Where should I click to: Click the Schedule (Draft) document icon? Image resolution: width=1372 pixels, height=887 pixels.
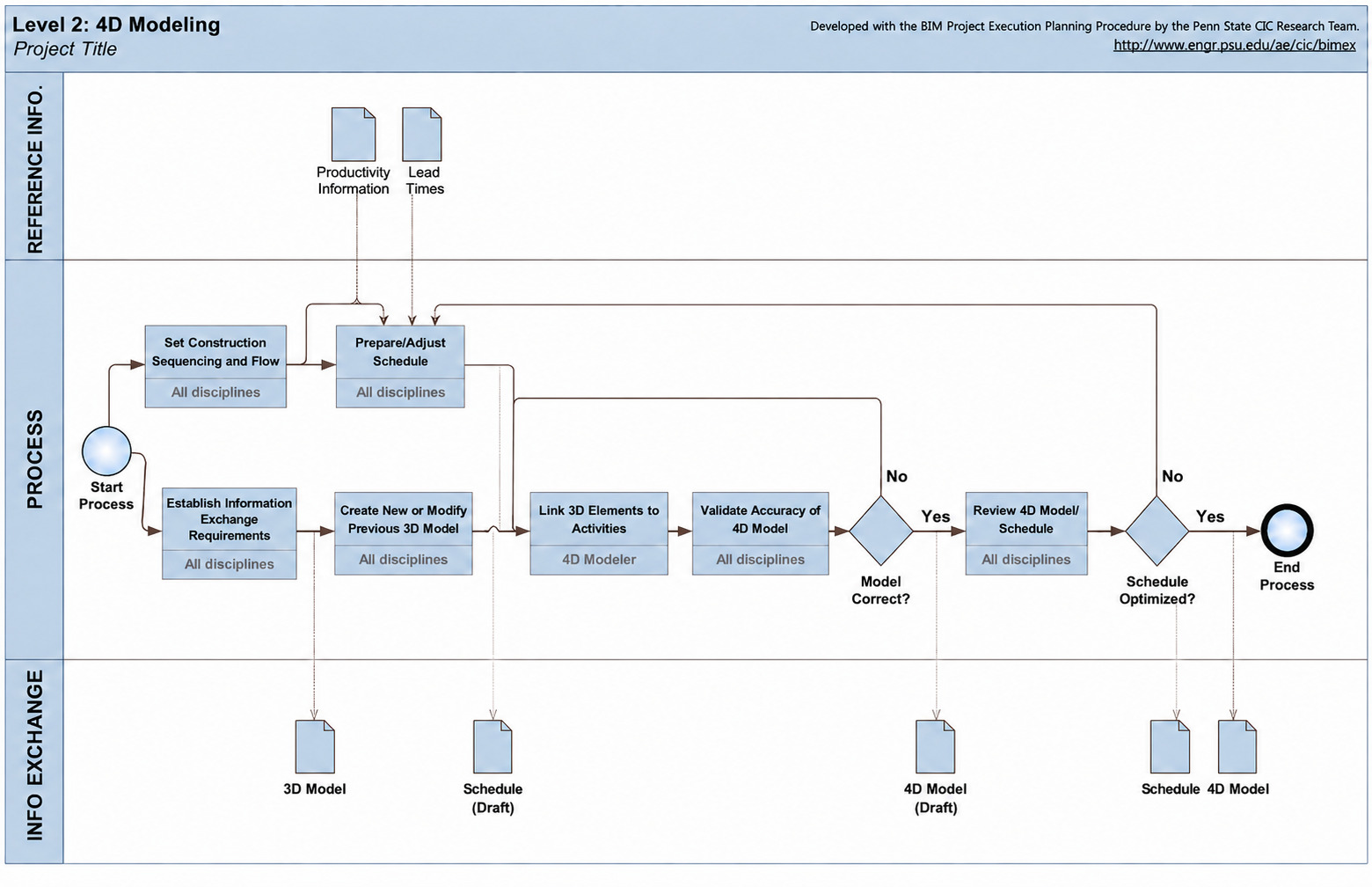pyautogui.click(x=493, y=747)
